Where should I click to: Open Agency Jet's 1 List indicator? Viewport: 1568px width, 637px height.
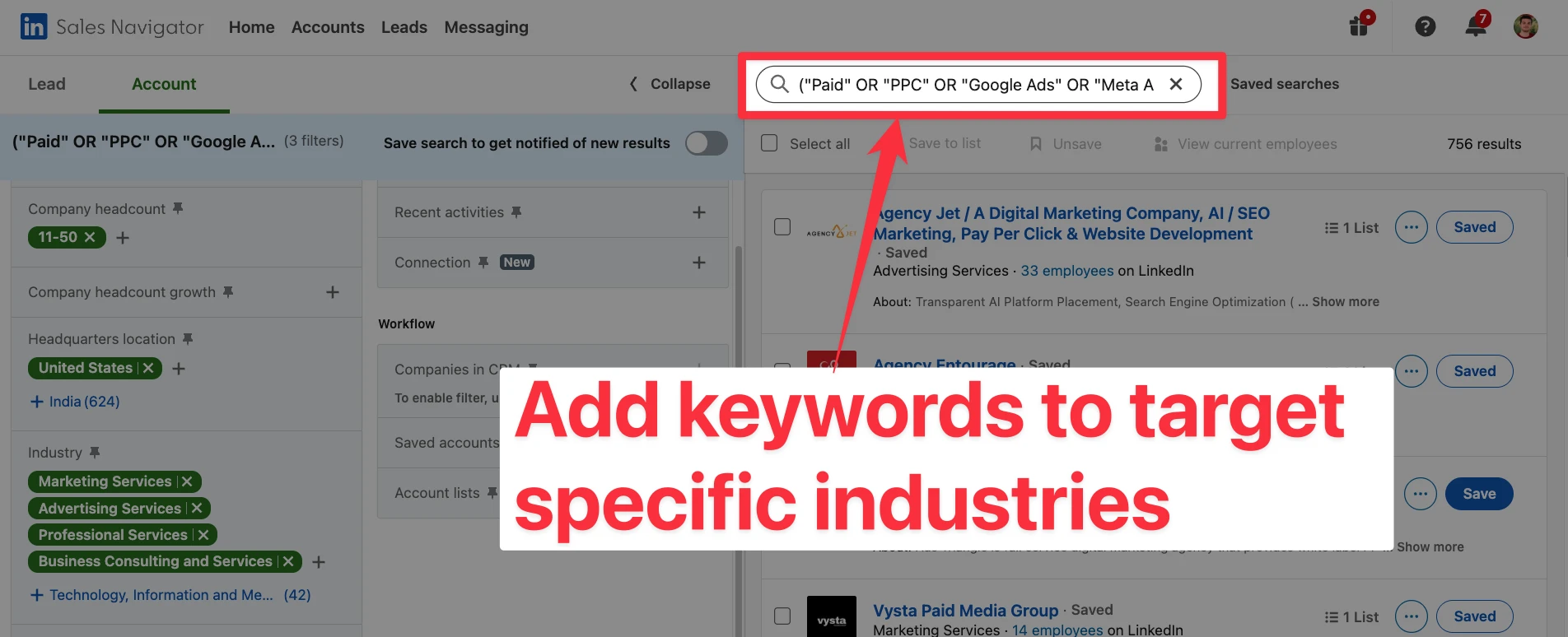tap(1351, 228)
